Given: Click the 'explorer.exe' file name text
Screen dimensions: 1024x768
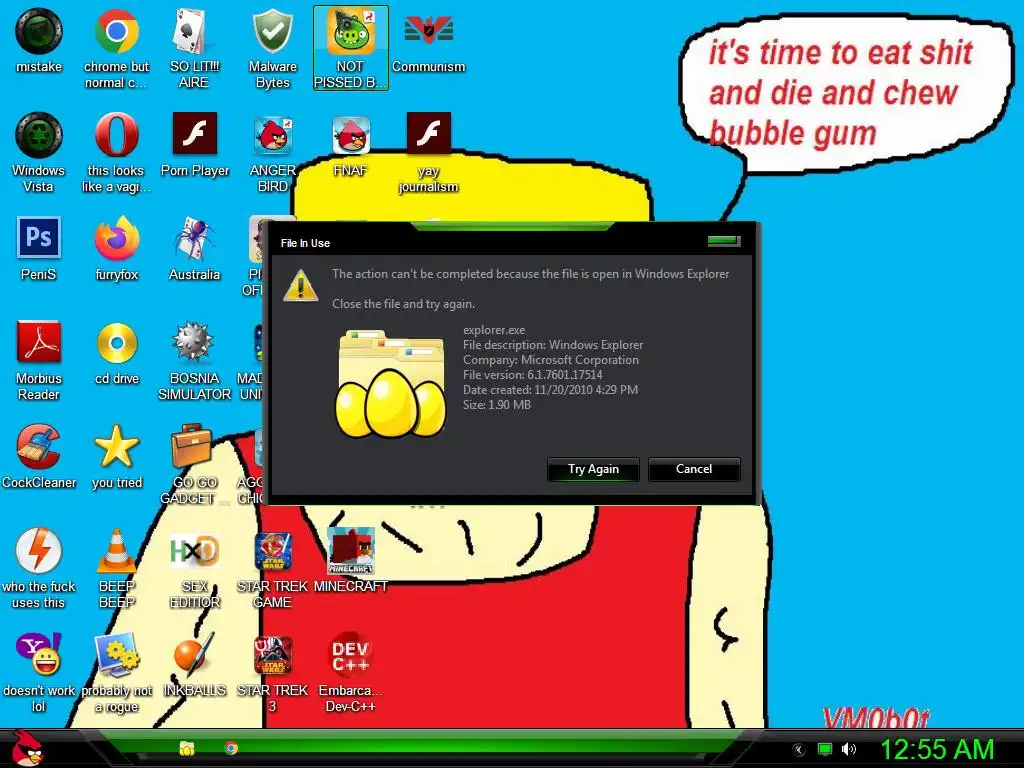Looking at the screenshot, I should [x=494, y=330].
